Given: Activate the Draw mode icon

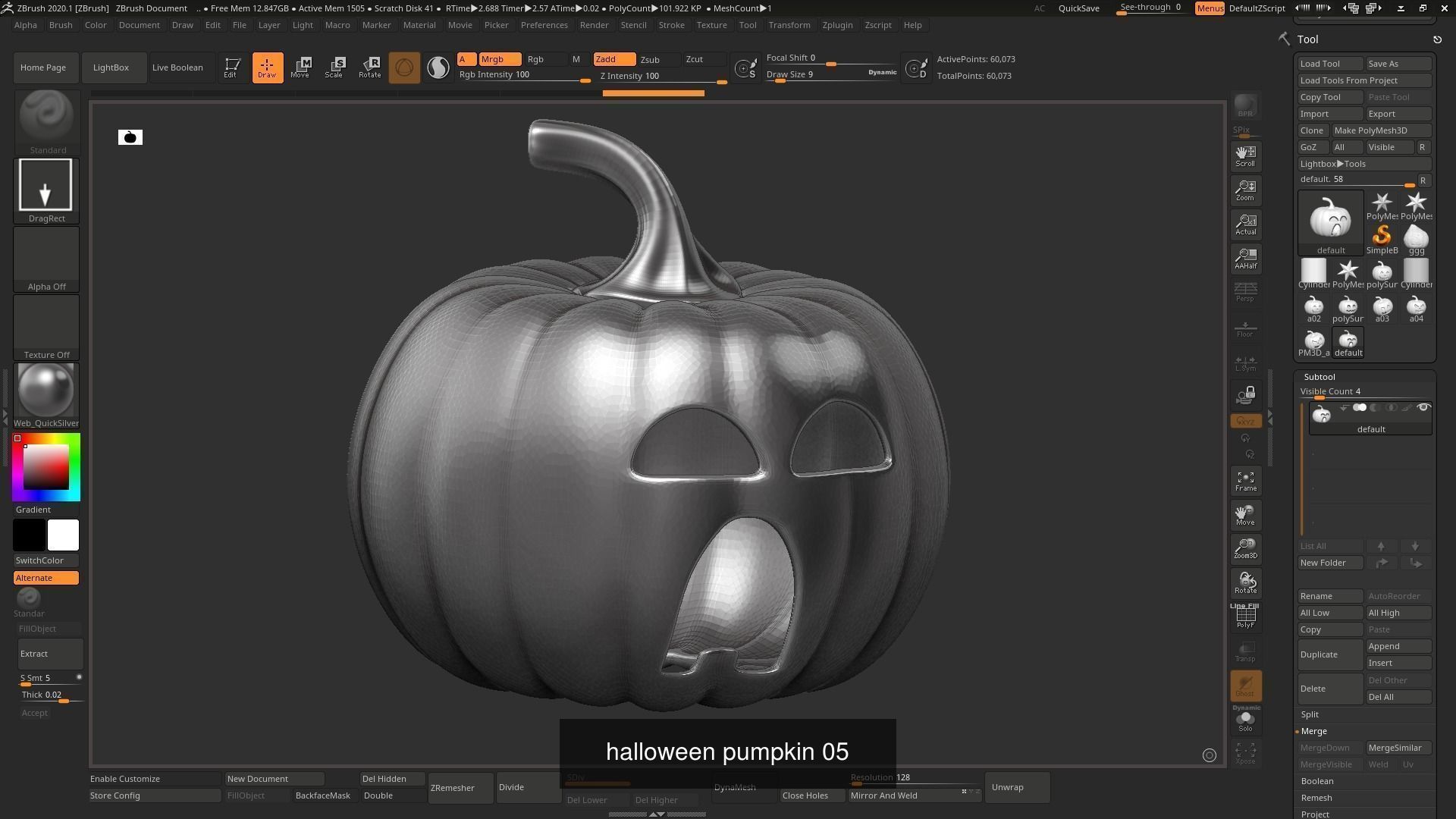Looking at the screenshot, I should coord(267,67).
